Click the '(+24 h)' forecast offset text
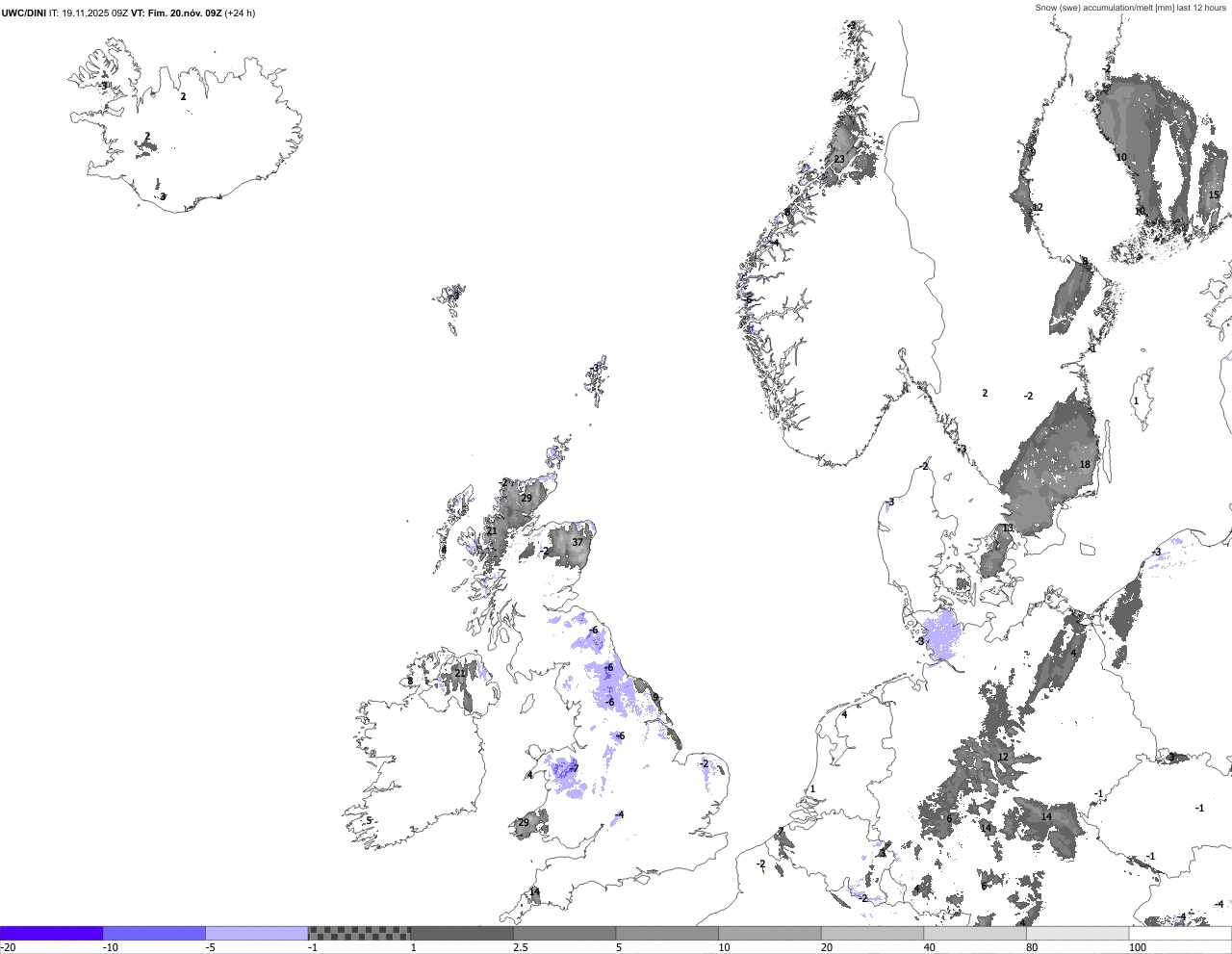1232x954 pixels. (240, 13)
